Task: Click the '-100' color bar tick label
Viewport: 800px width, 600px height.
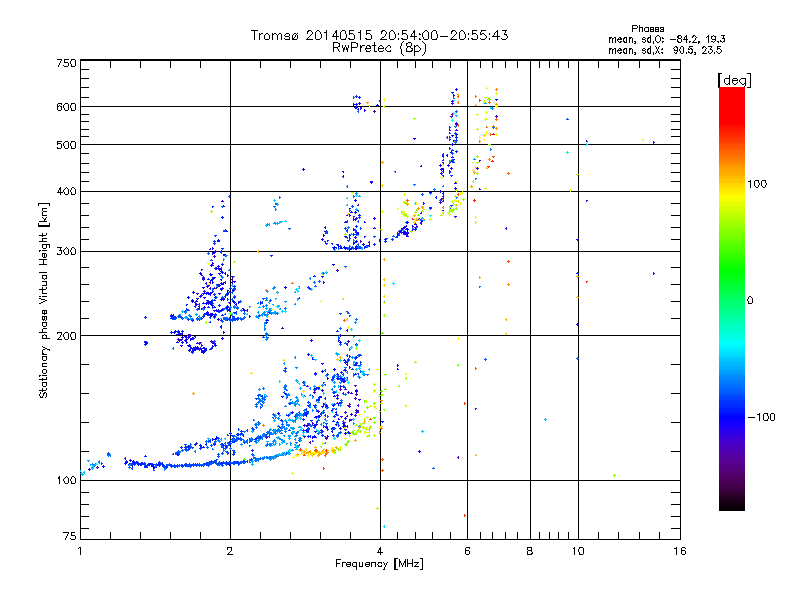Action: tap(761, 417)
